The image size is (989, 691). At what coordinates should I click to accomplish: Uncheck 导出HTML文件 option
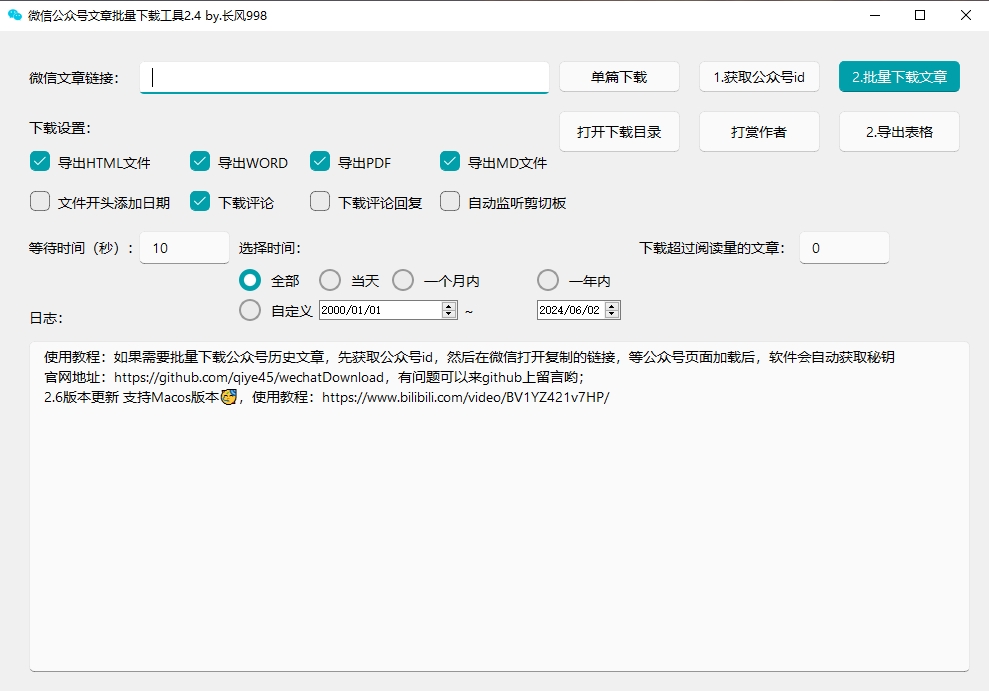40,161
